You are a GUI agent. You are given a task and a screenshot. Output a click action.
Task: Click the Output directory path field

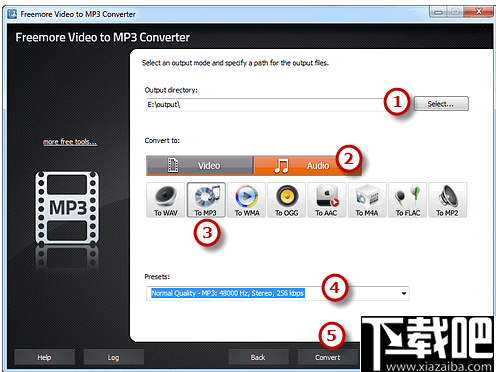[265, 105]
